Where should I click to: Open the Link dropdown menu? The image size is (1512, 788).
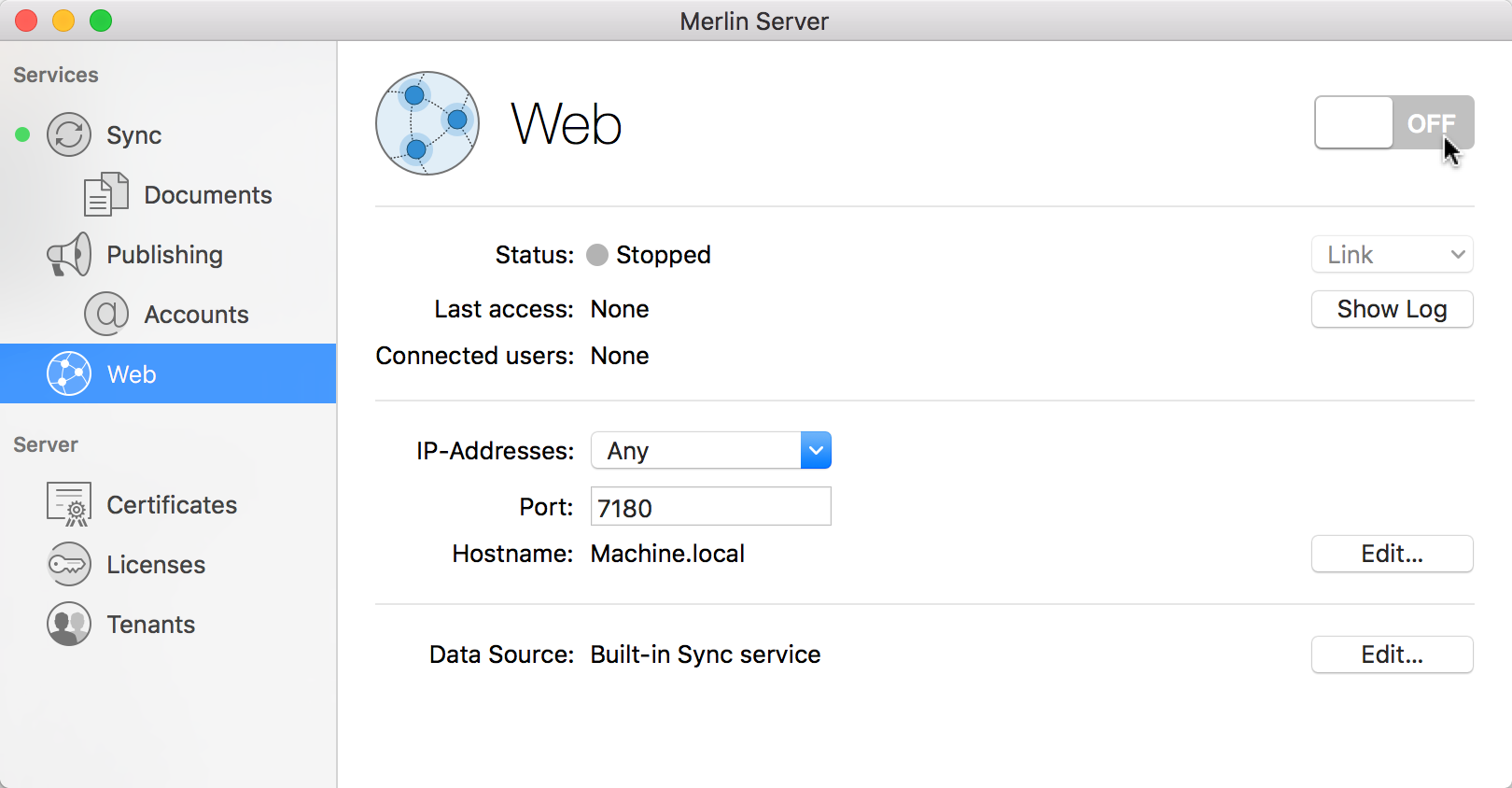click(x=1393, y=254)
